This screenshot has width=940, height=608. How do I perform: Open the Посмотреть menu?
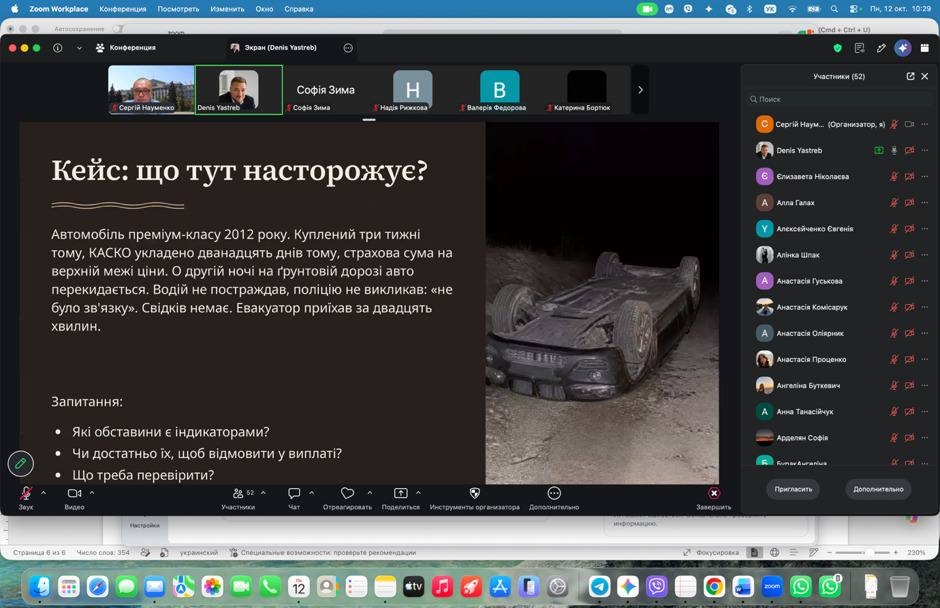pos(178,9)
